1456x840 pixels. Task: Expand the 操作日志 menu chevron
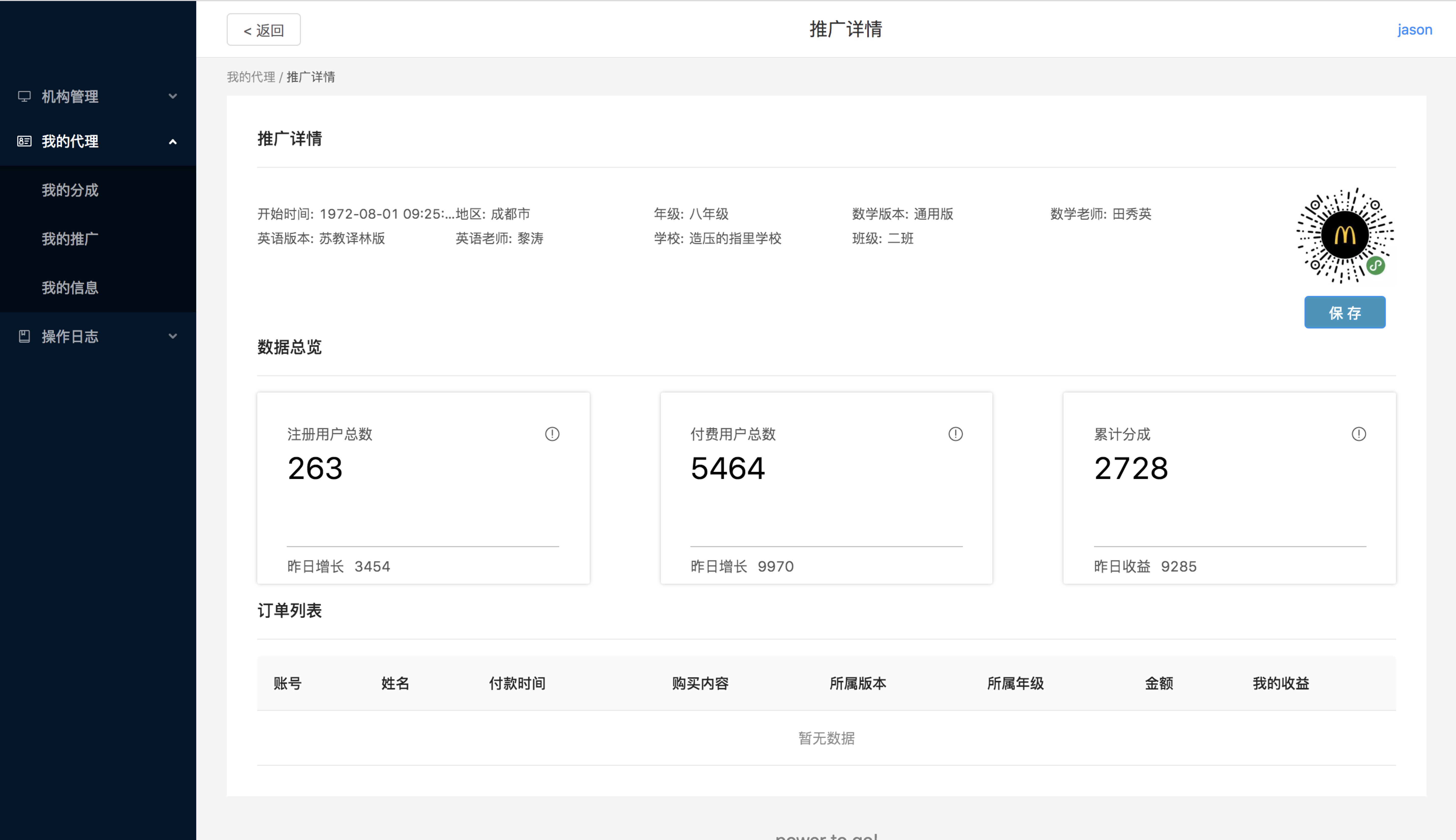click(172, 336)
